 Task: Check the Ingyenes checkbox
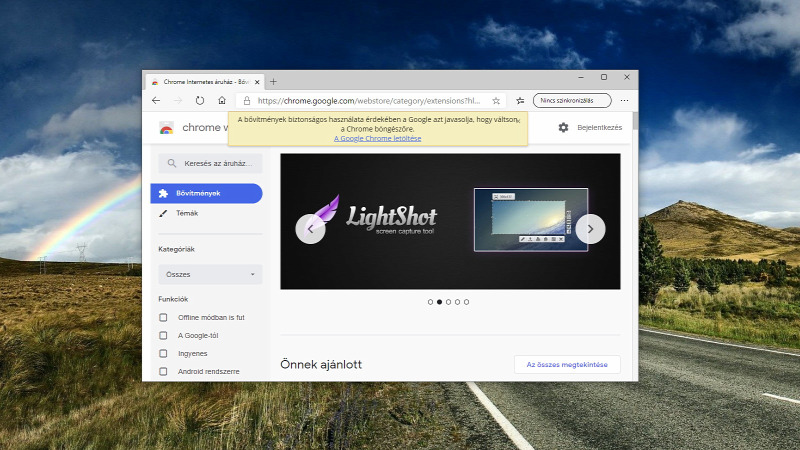coord(163,353)
